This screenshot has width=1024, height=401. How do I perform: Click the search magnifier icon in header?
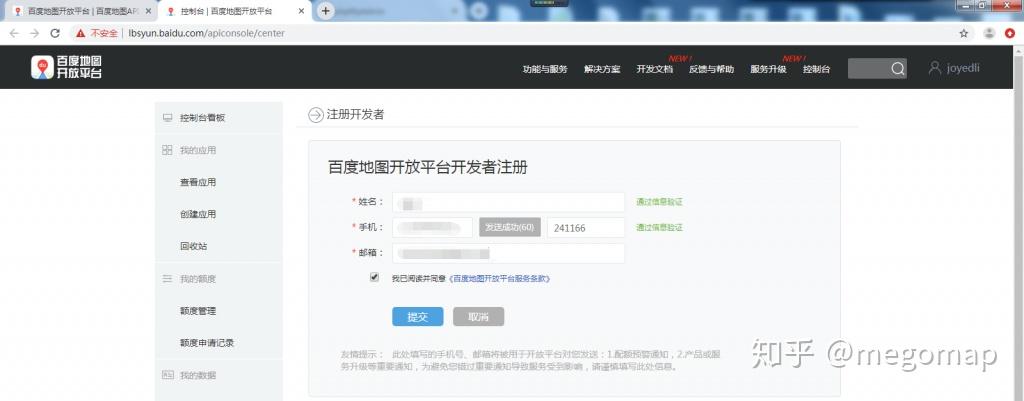click(x=898, y=69)
